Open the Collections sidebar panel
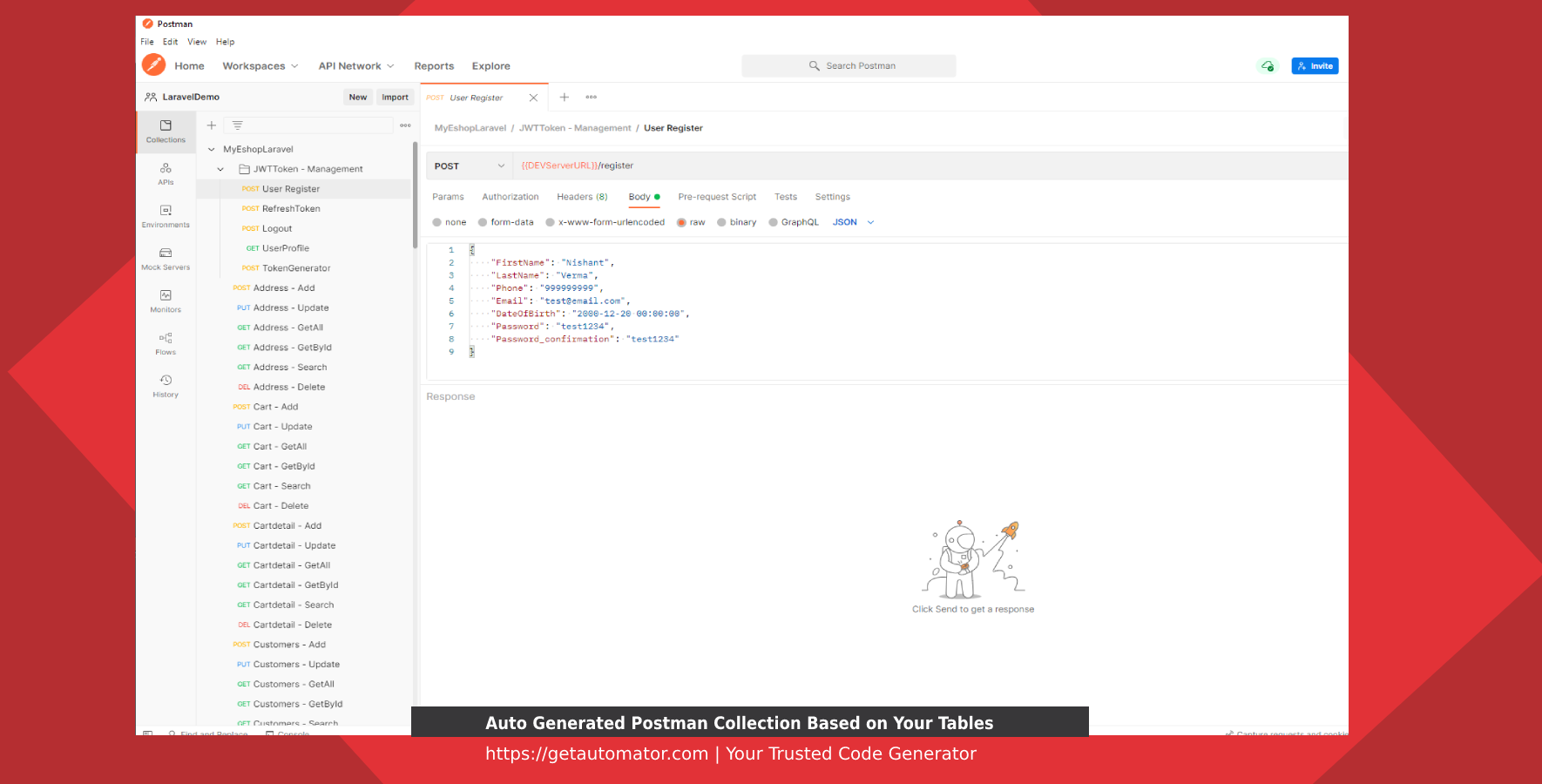This screenshot has height=784, width=1542. coord(166,132)
